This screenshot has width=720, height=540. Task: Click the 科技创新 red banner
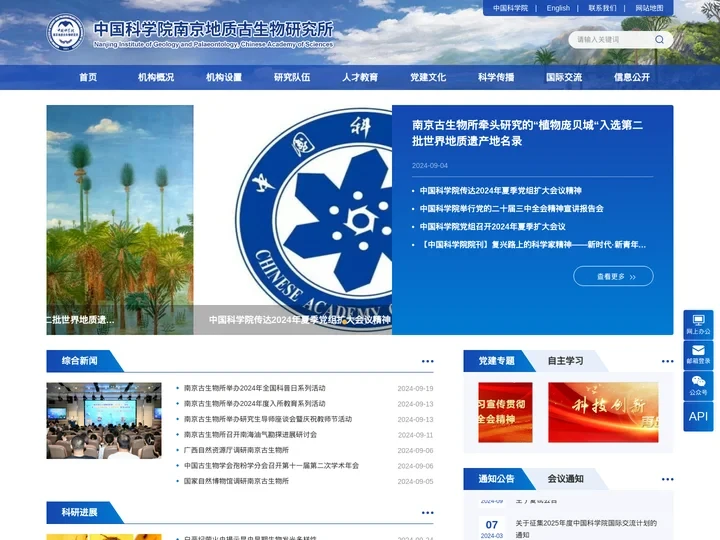pyautogui.click(x=603, y=412)
